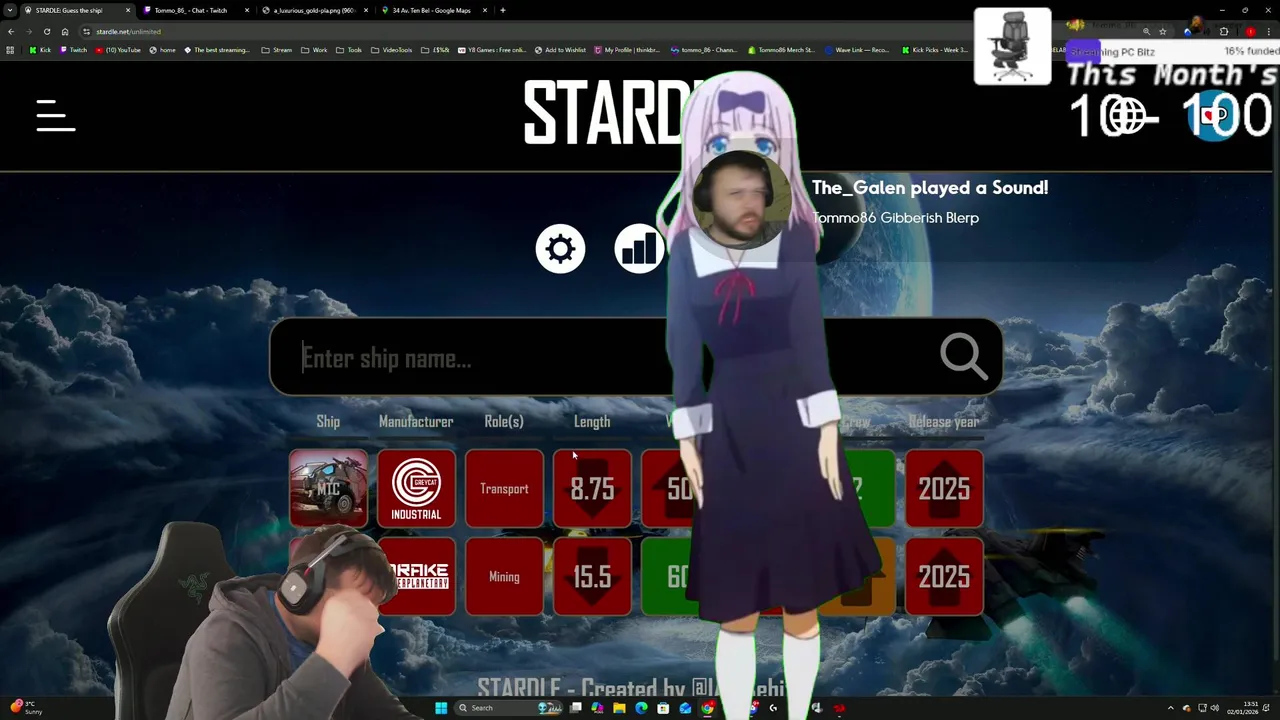
Task: Open a new browser tab
Action: click(503, 10)
